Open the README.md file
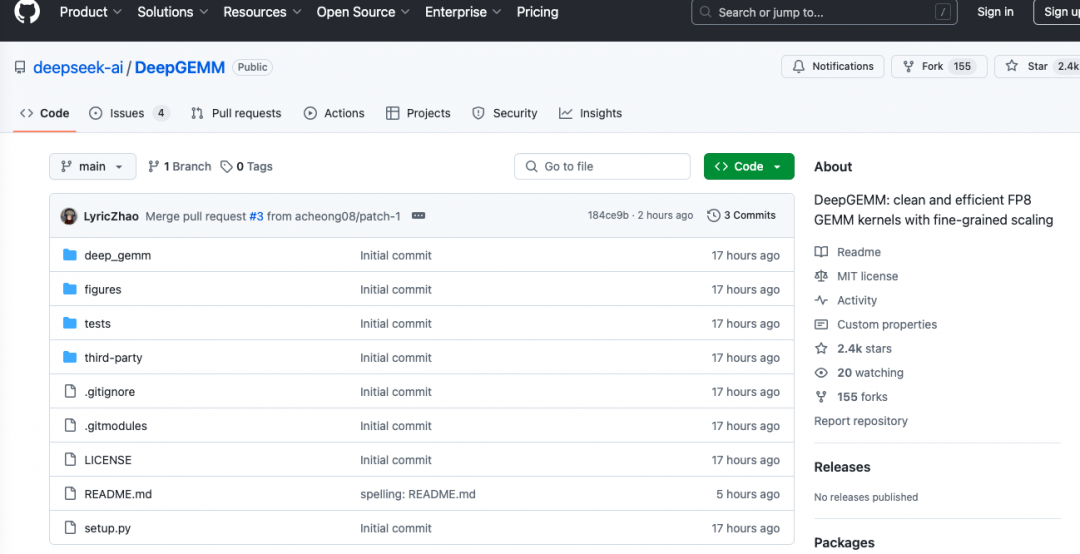The height and width of the screenshot is (554, 1080). coord(118,494)
